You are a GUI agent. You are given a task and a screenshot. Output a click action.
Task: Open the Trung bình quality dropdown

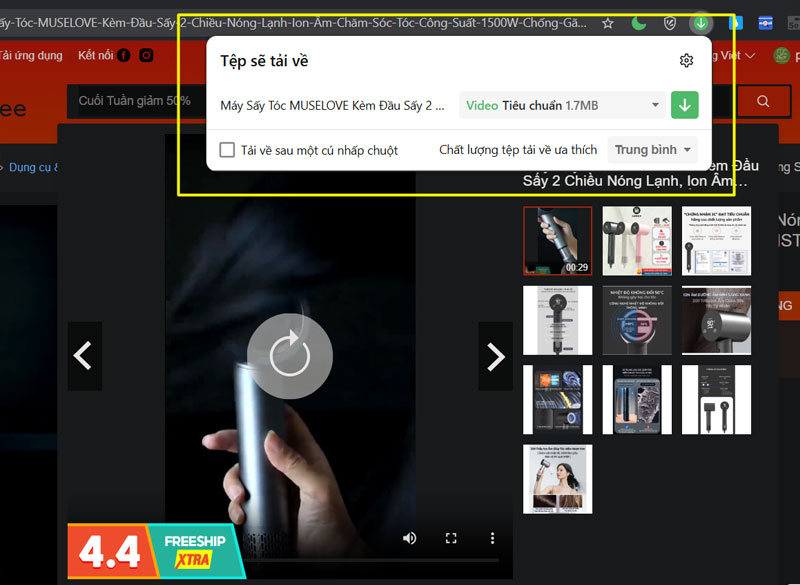[x=652, y=149]
